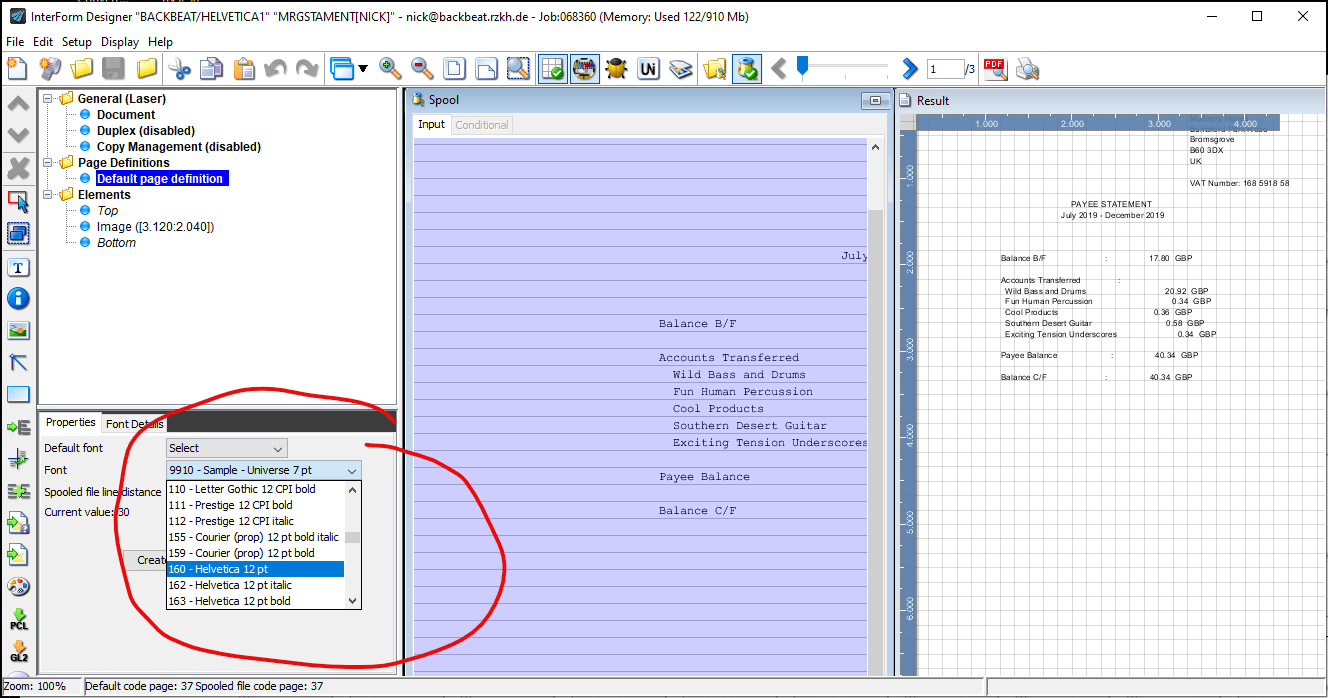
Task: Click the Undo arrow icon
Action: (276, 68)
